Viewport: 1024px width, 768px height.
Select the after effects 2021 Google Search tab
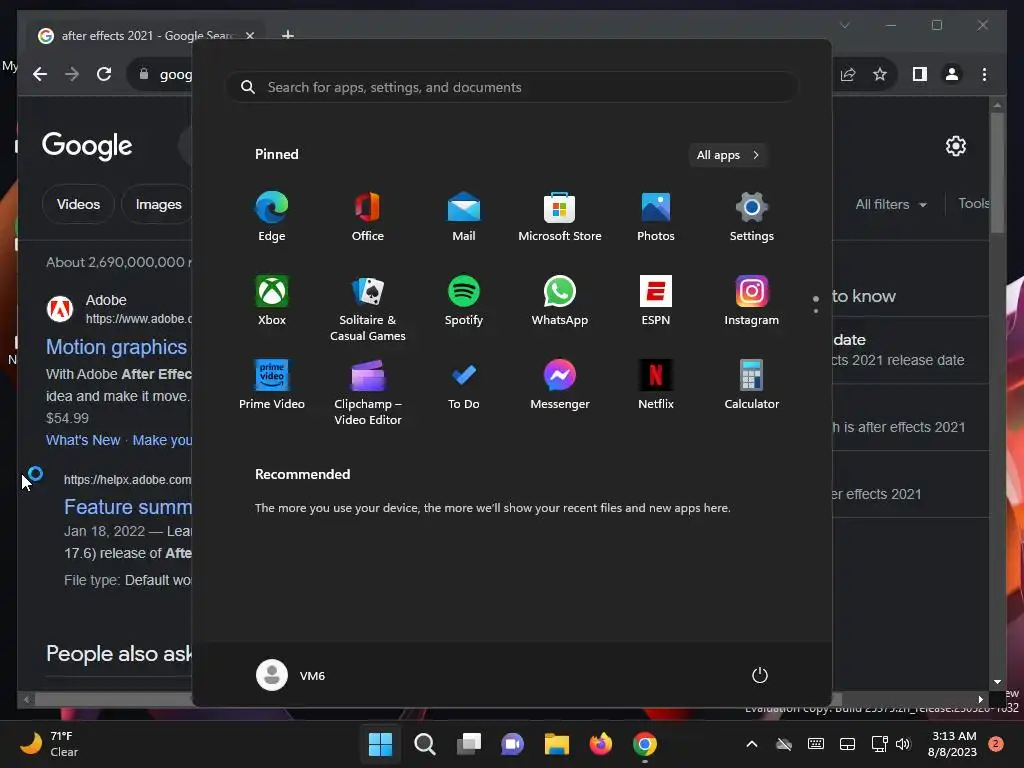point(147,36)
